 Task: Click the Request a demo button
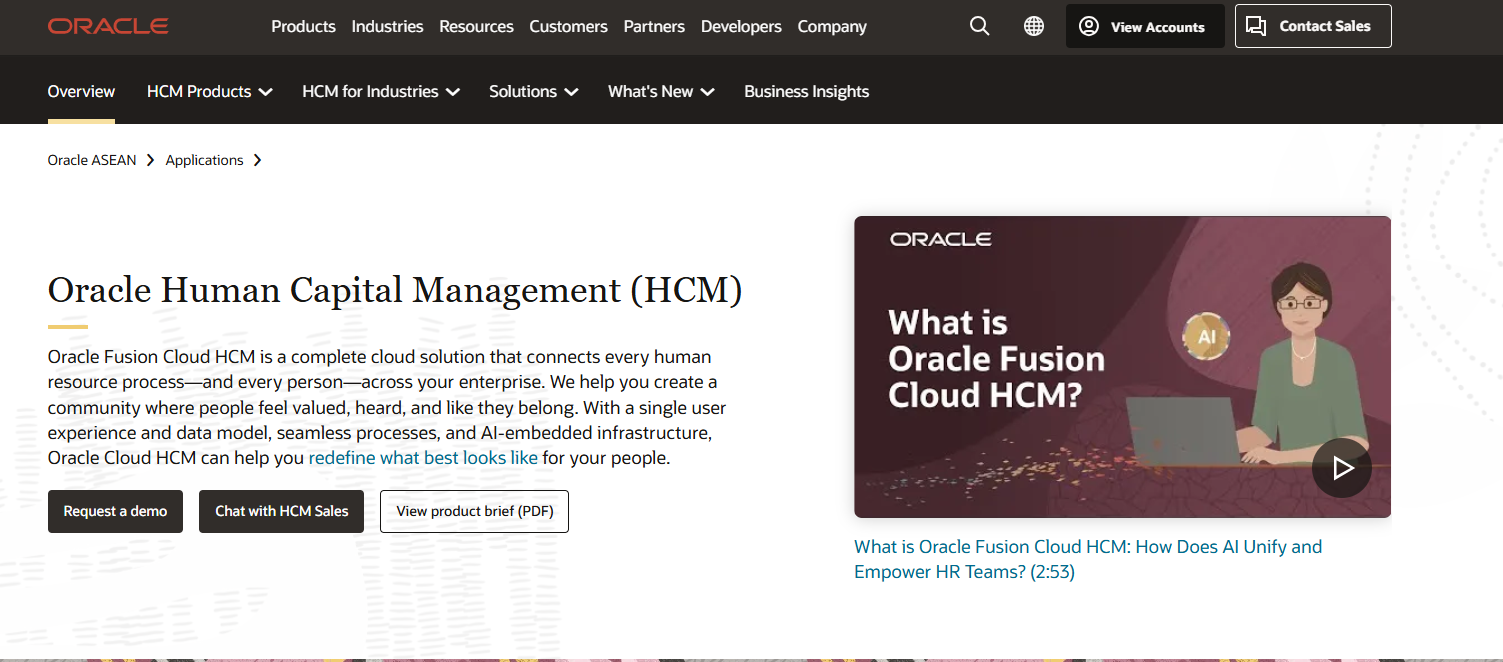click(115, 511)
